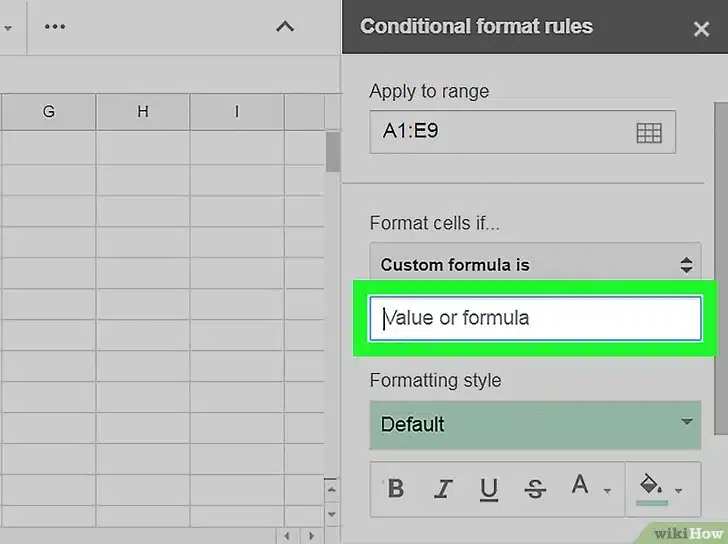Enable strikethrough text formatting
Screen dimensions: 728x544
[535, 488]
